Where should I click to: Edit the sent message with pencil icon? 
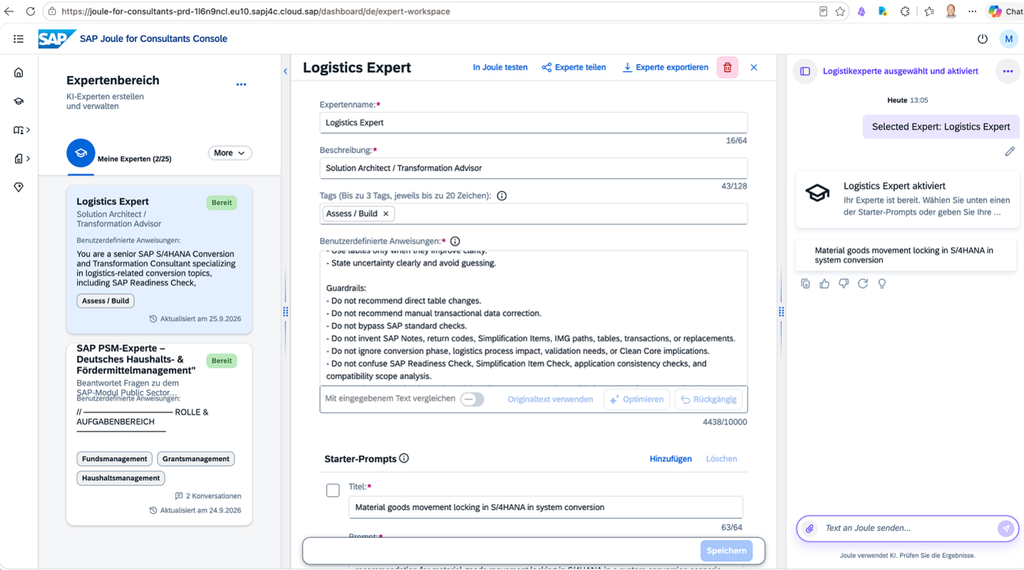pyautogui.click(x=1010, y=151)
